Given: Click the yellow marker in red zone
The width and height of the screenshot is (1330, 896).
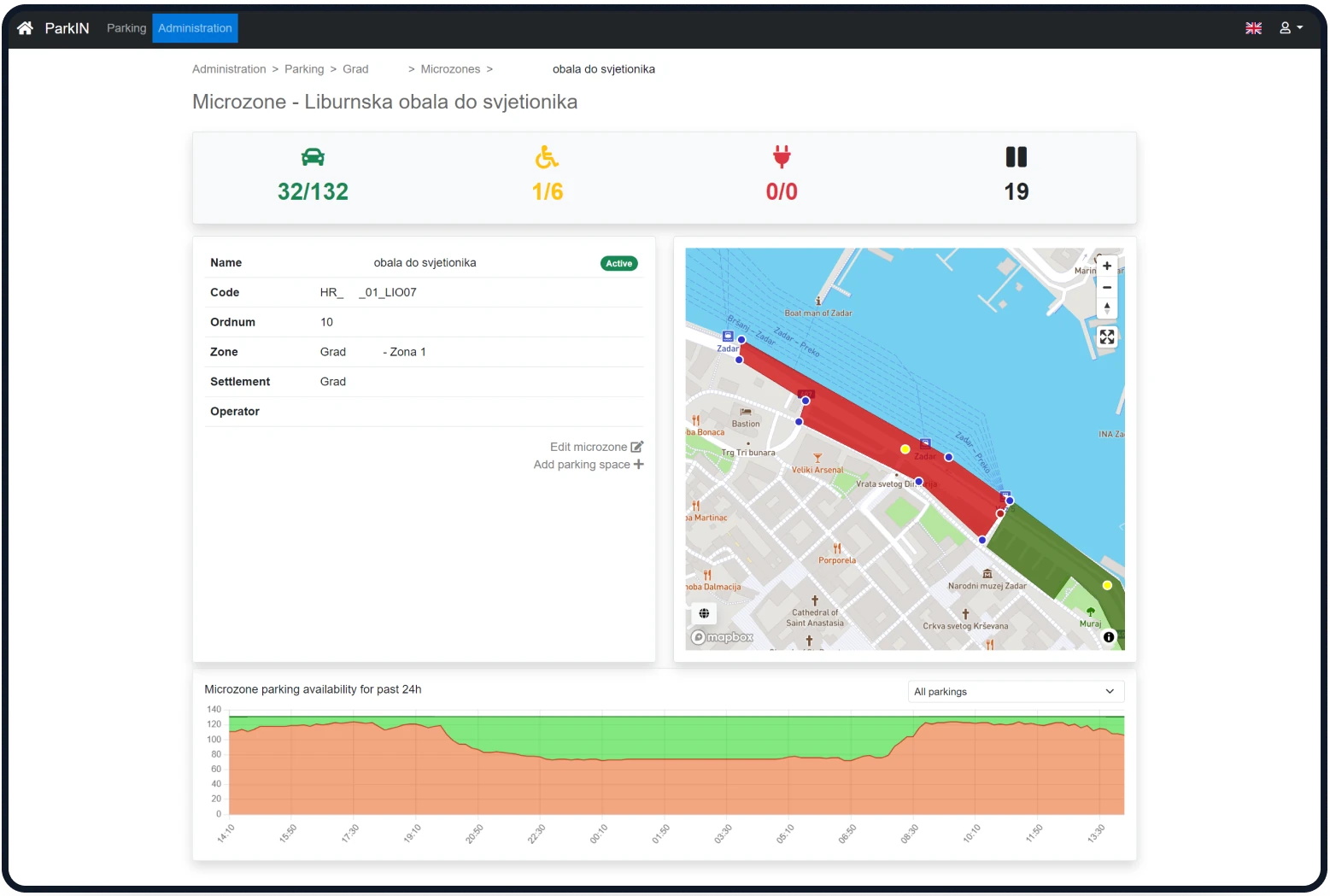Looking at the screenshot, I should 905,449.
